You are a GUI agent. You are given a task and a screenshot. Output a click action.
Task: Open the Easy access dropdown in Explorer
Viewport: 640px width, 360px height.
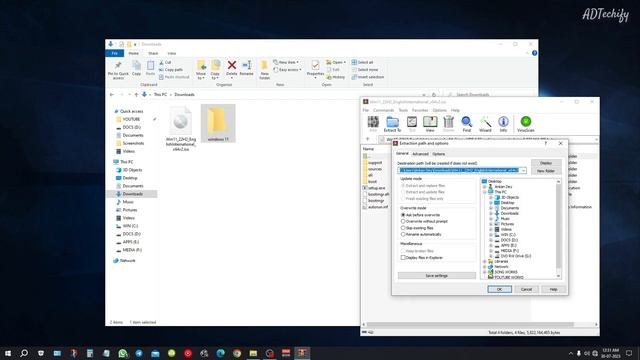tap(287, 70)
